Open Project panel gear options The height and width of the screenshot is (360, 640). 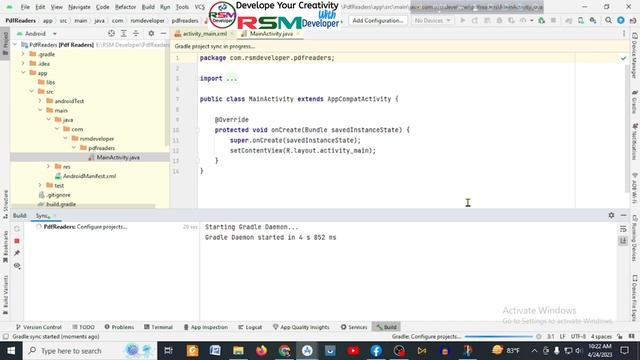pyautogui.click(x=151, y=33)
